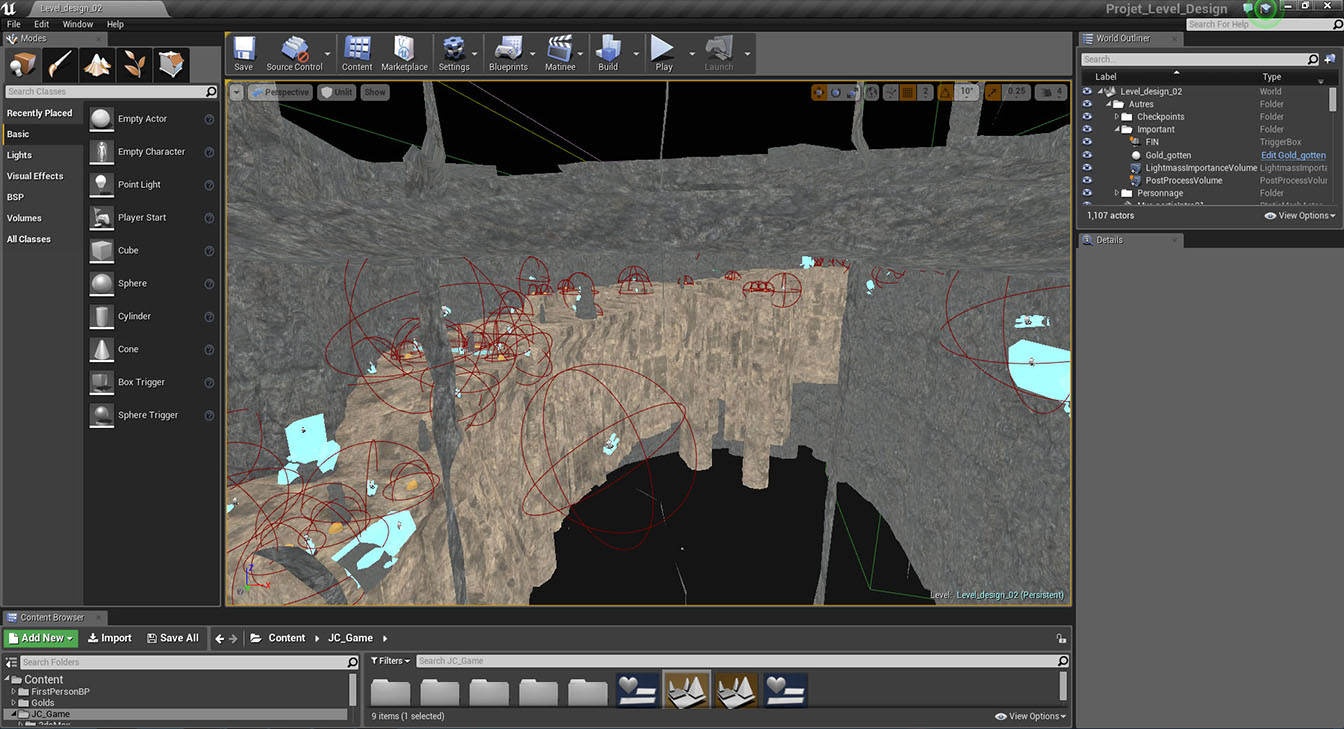Select the Volumes category in Modes panel
The width and height of the screenshot is (1344, 729).
[25, 218]
